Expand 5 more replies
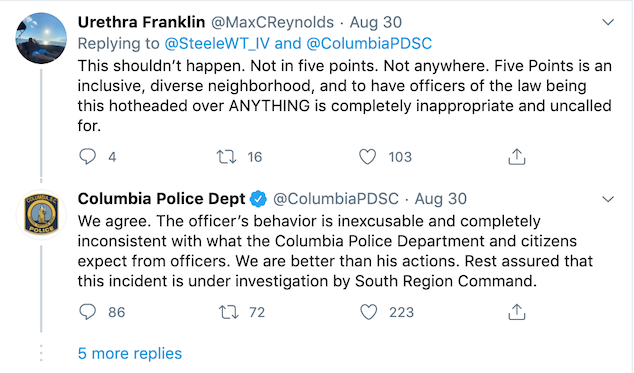 [x=130, y=354]
